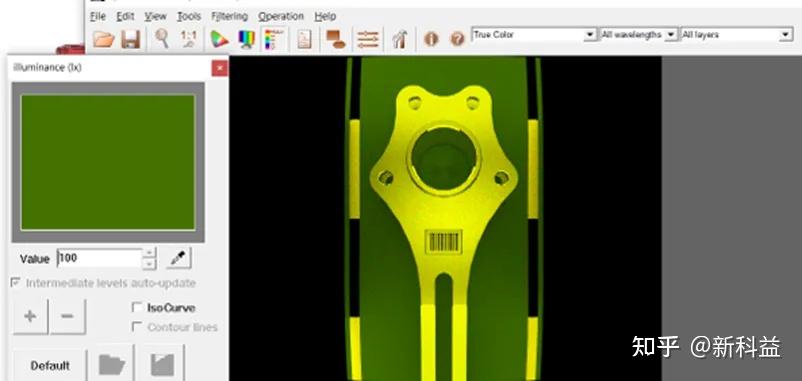Image resolution: width=802 pixels, height=381 pixels.
Task: Pick value with the eyedropper button
Action: (x=179, y=258)
